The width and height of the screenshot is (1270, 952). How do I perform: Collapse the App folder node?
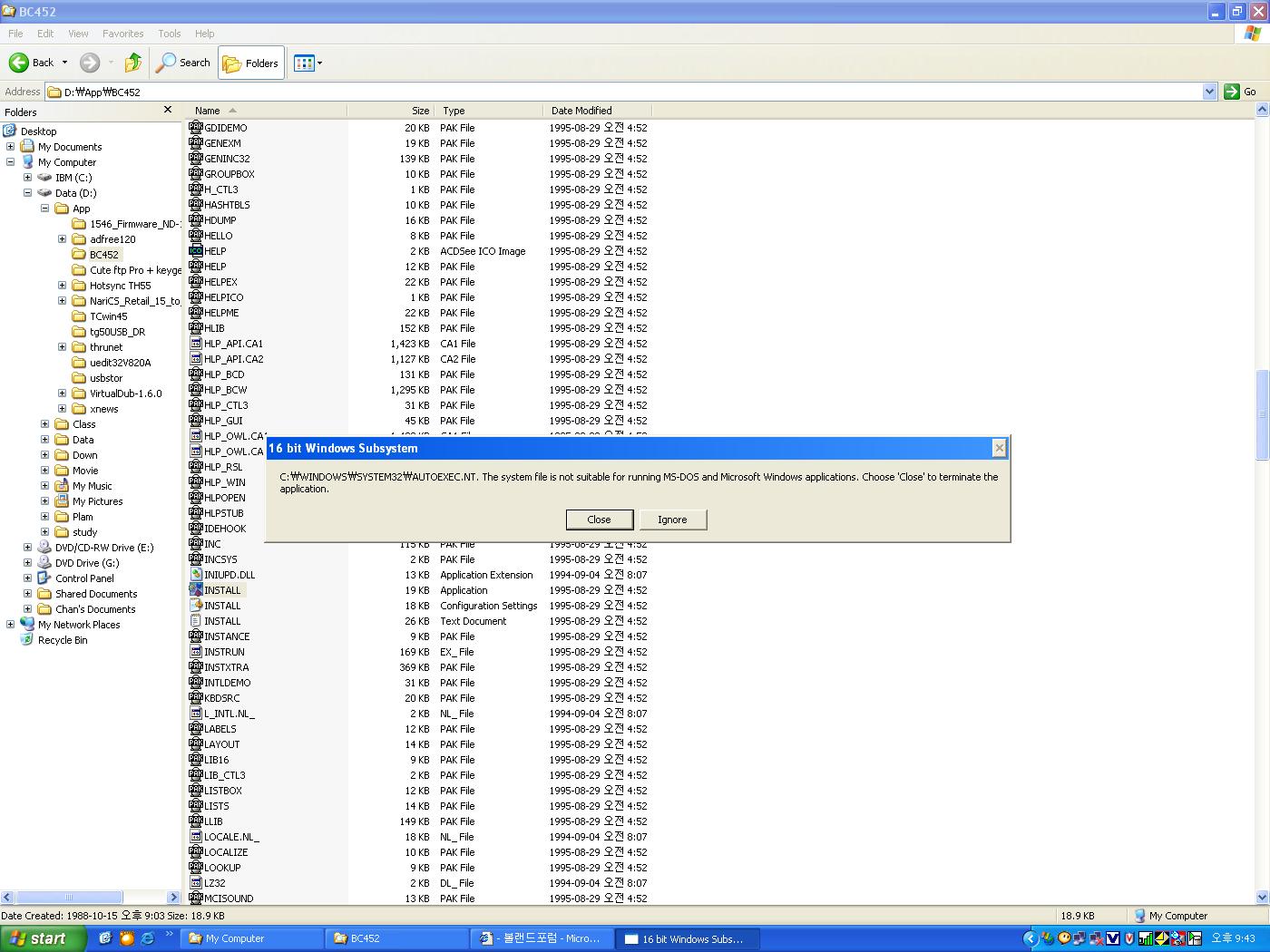click(45, 209)
